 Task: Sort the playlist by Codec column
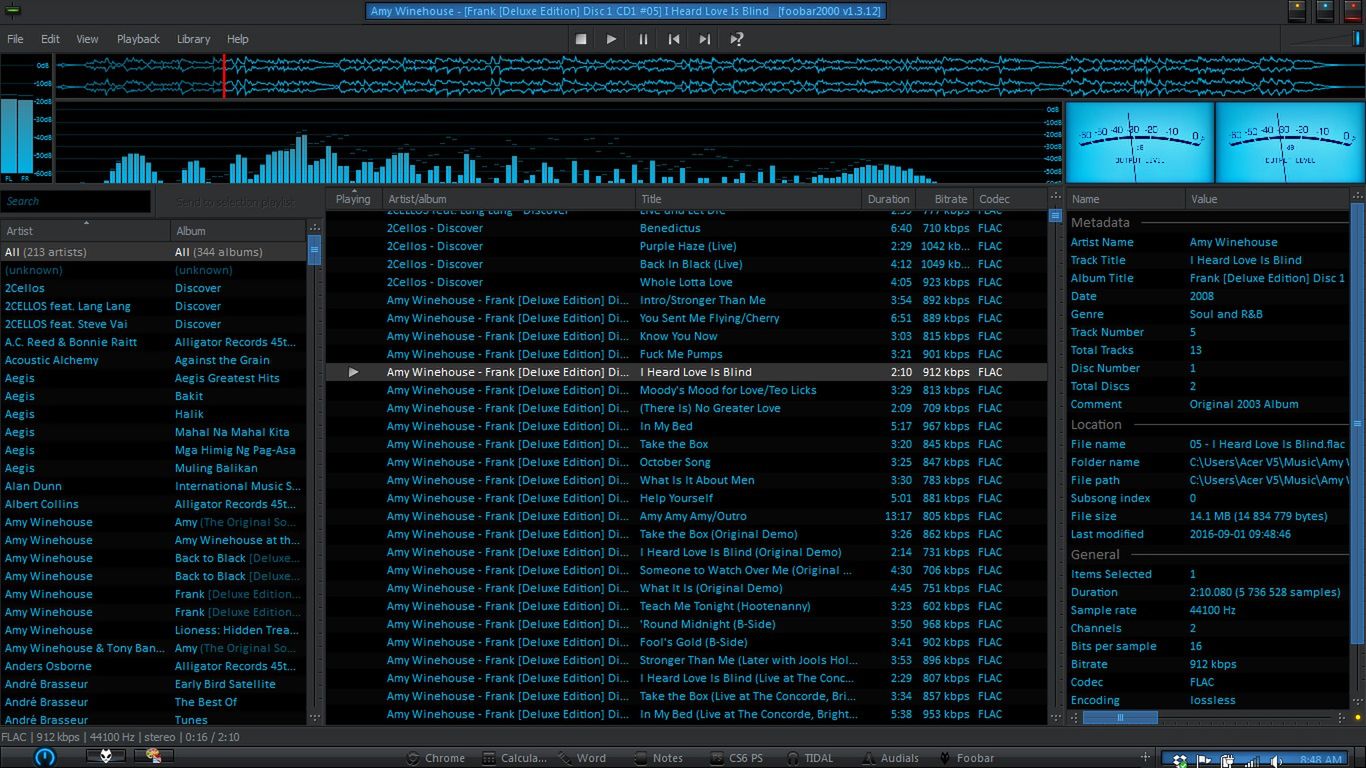click(1009, 199)
